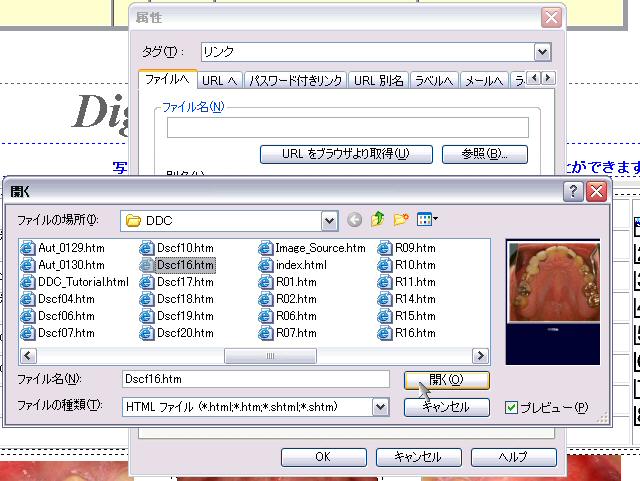Select the Dscf04.htm file icon

click(28, 299)
